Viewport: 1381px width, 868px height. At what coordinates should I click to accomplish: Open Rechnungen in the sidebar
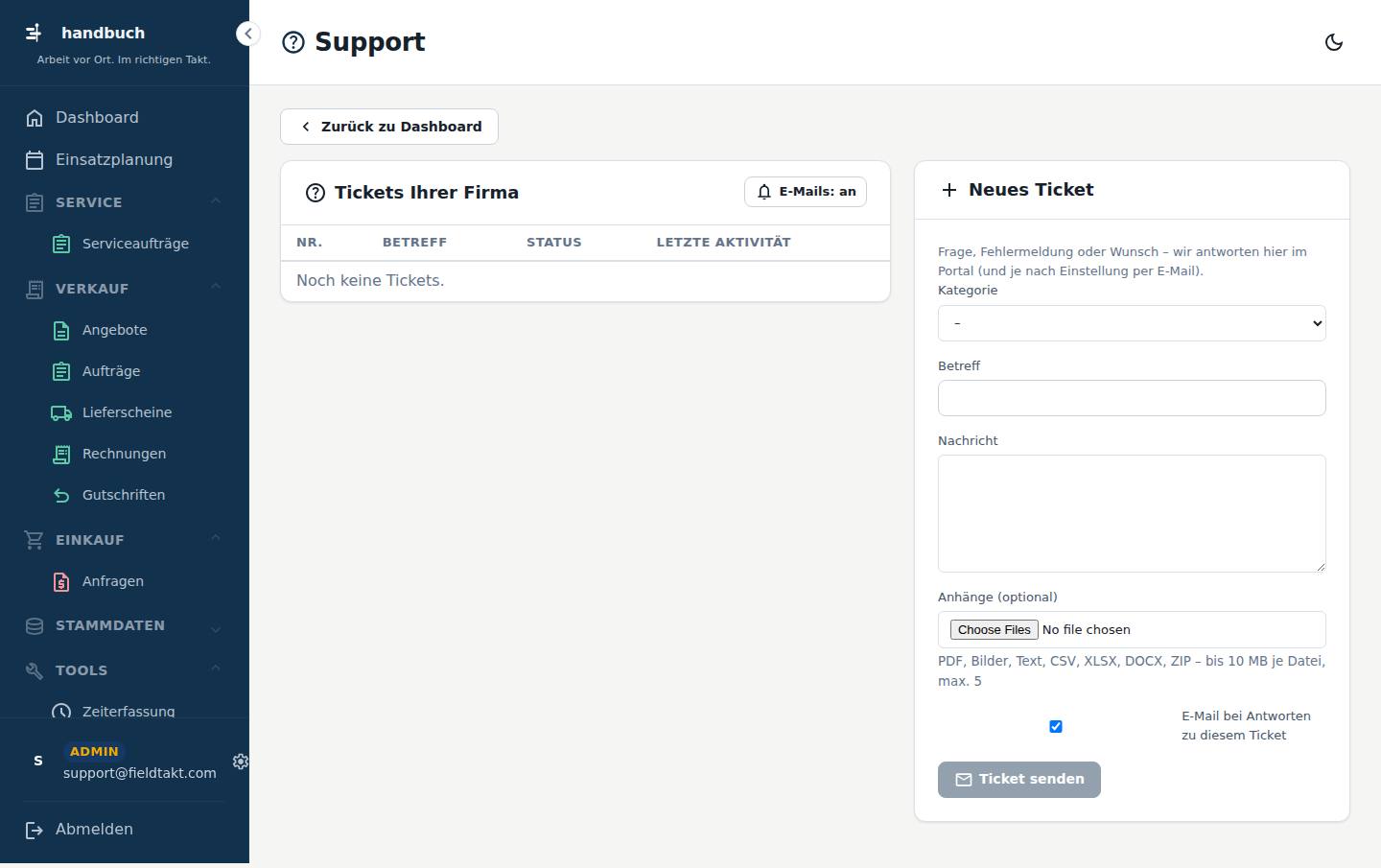click(124, 454)
